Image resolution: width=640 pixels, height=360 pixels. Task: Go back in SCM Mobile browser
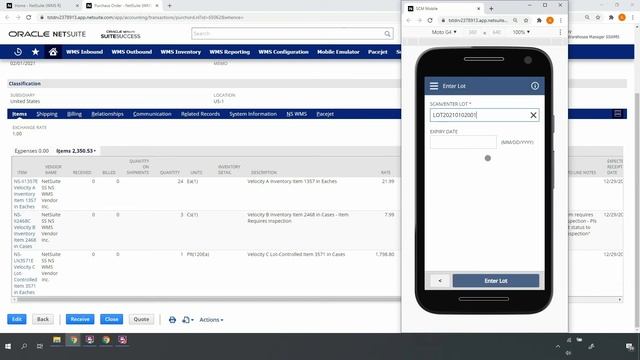click(409, 20)
